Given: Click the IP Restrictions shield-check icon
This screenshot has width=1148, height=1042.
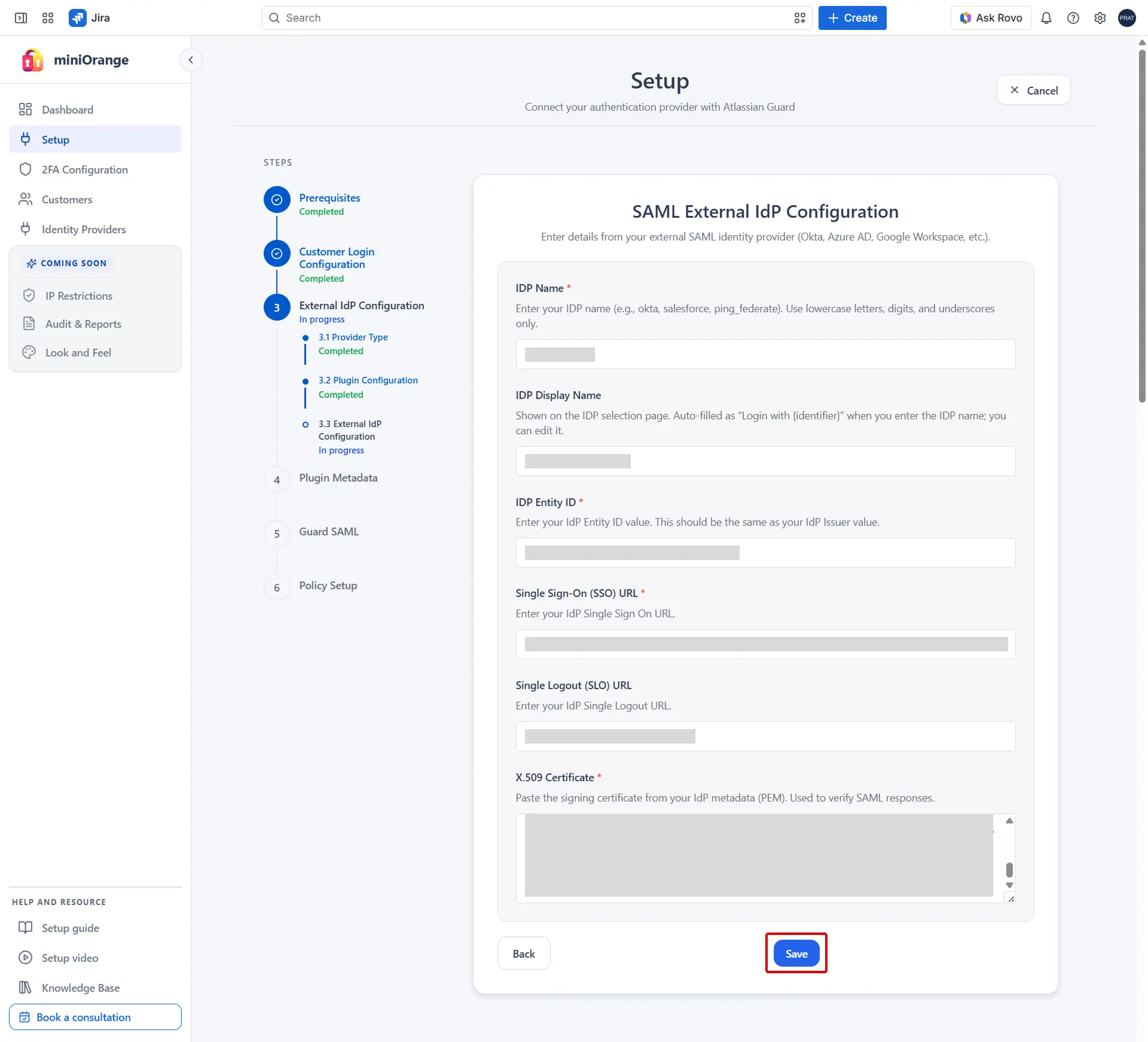Looking at the screenshot, I should point(29,295).
